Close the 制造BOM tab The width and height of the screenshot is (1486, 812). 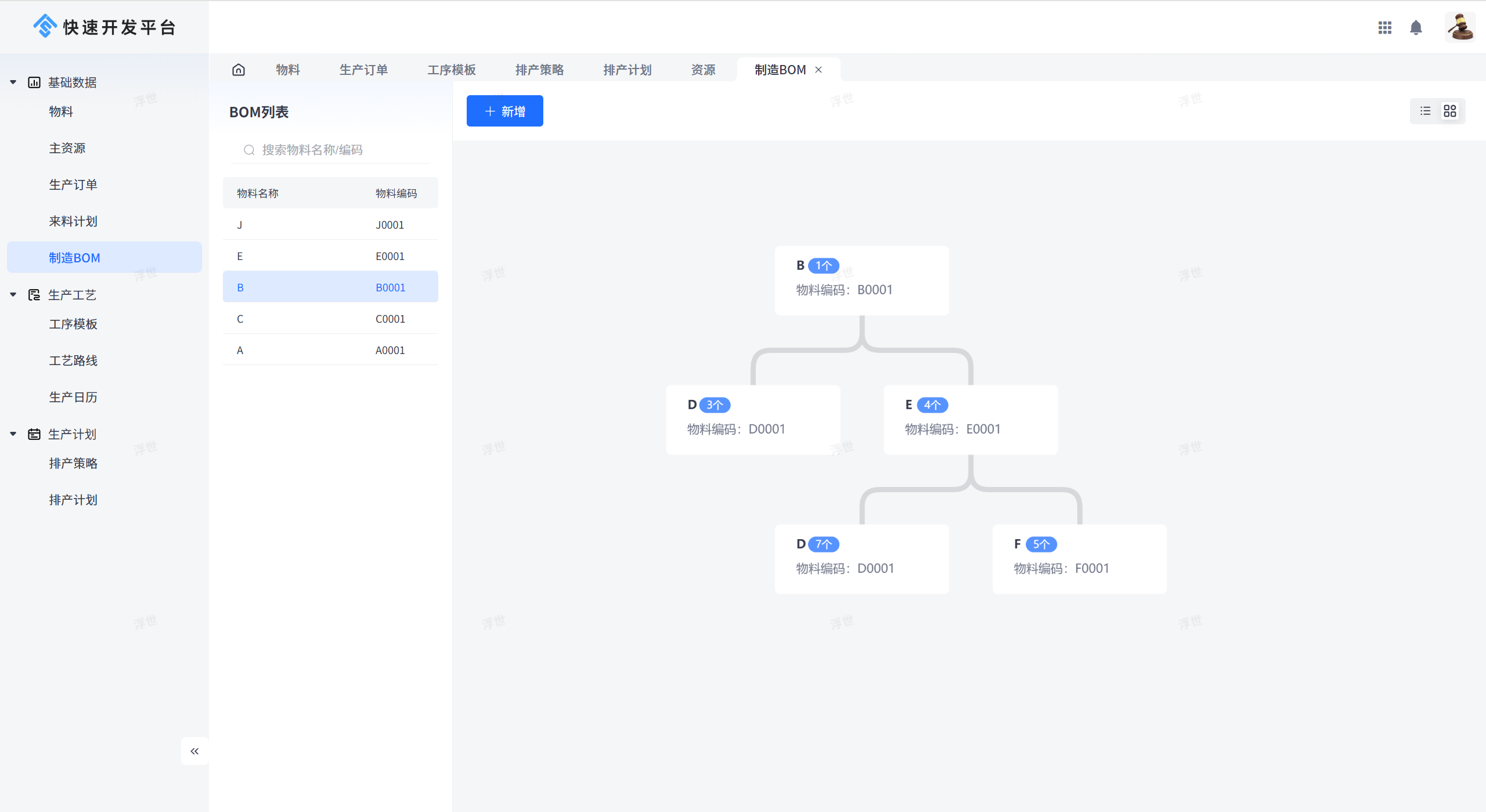(x=818, y=70)
